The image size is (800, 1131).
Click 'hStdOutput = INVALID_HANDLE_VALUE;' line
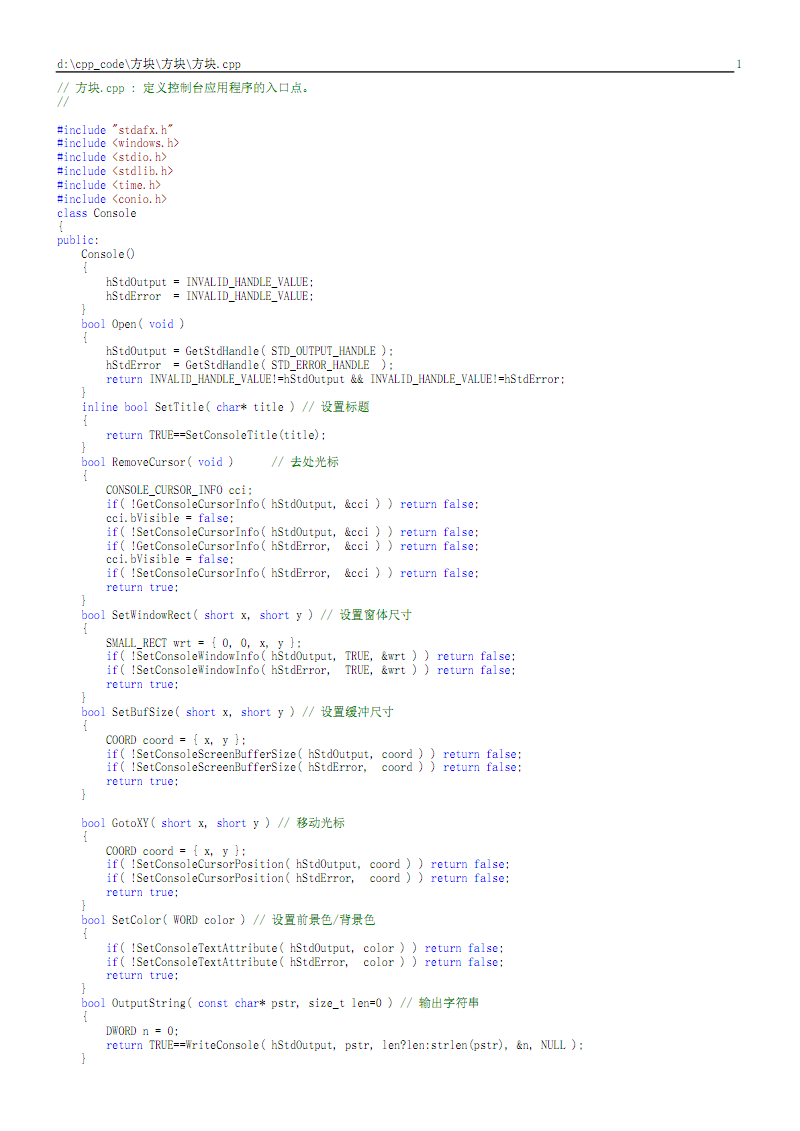coord(210,282)
